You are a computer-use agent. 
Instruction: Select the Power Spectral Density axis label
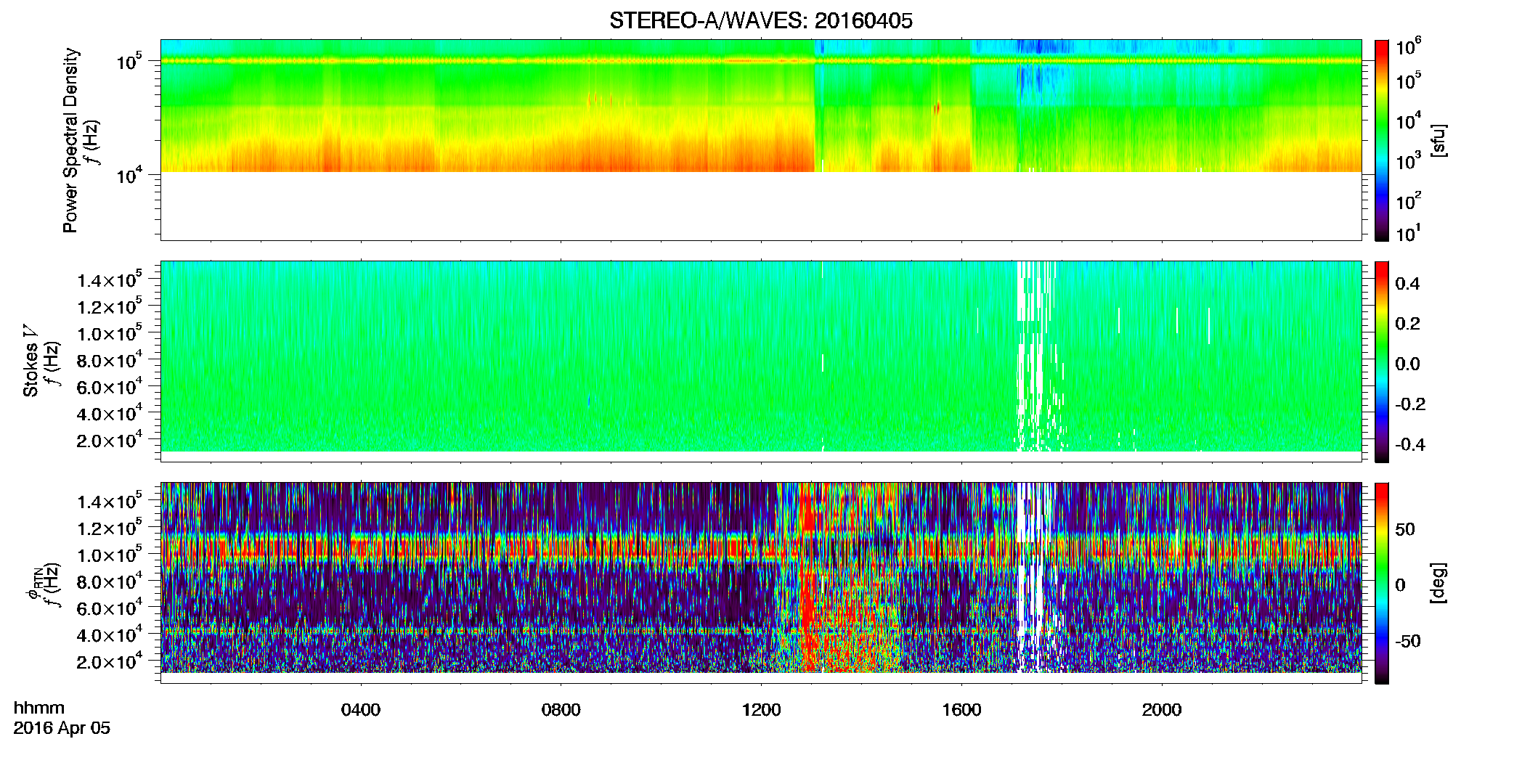click(70, 140)
